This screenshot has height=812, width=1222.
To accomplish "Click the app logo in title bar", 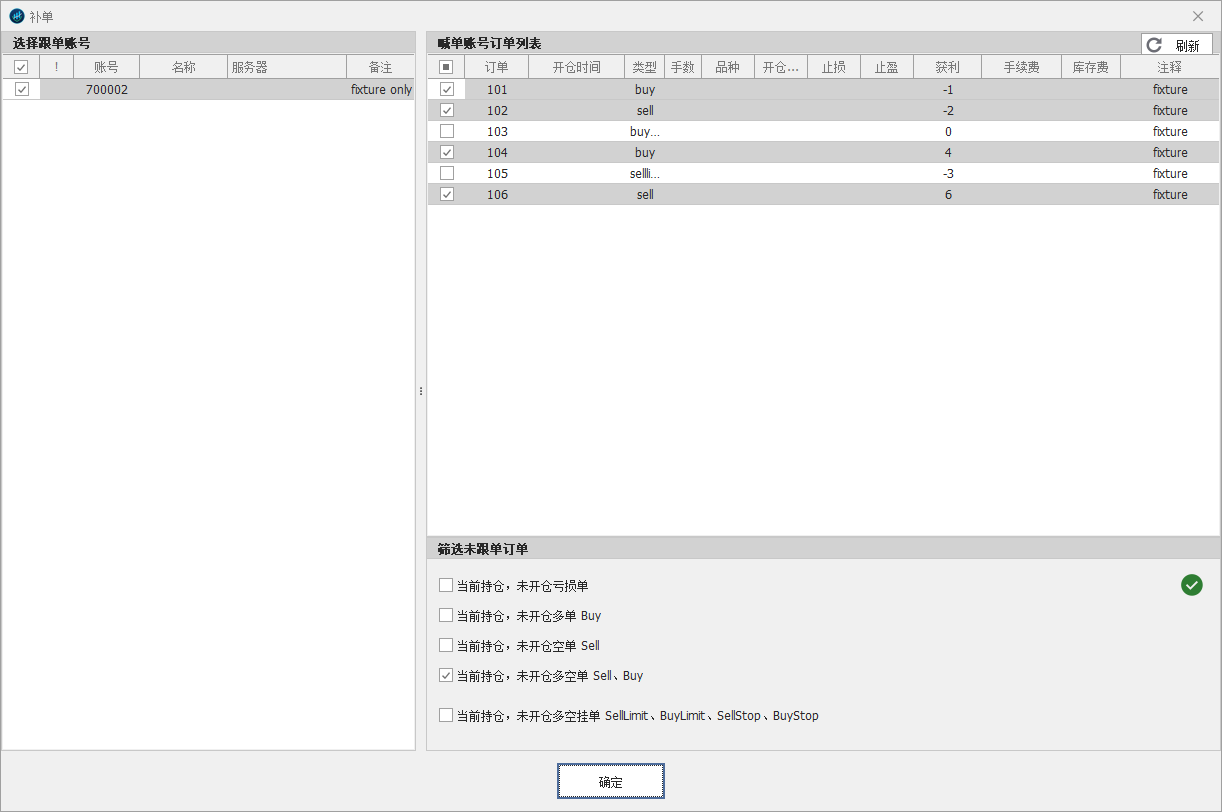I will 16,16.
